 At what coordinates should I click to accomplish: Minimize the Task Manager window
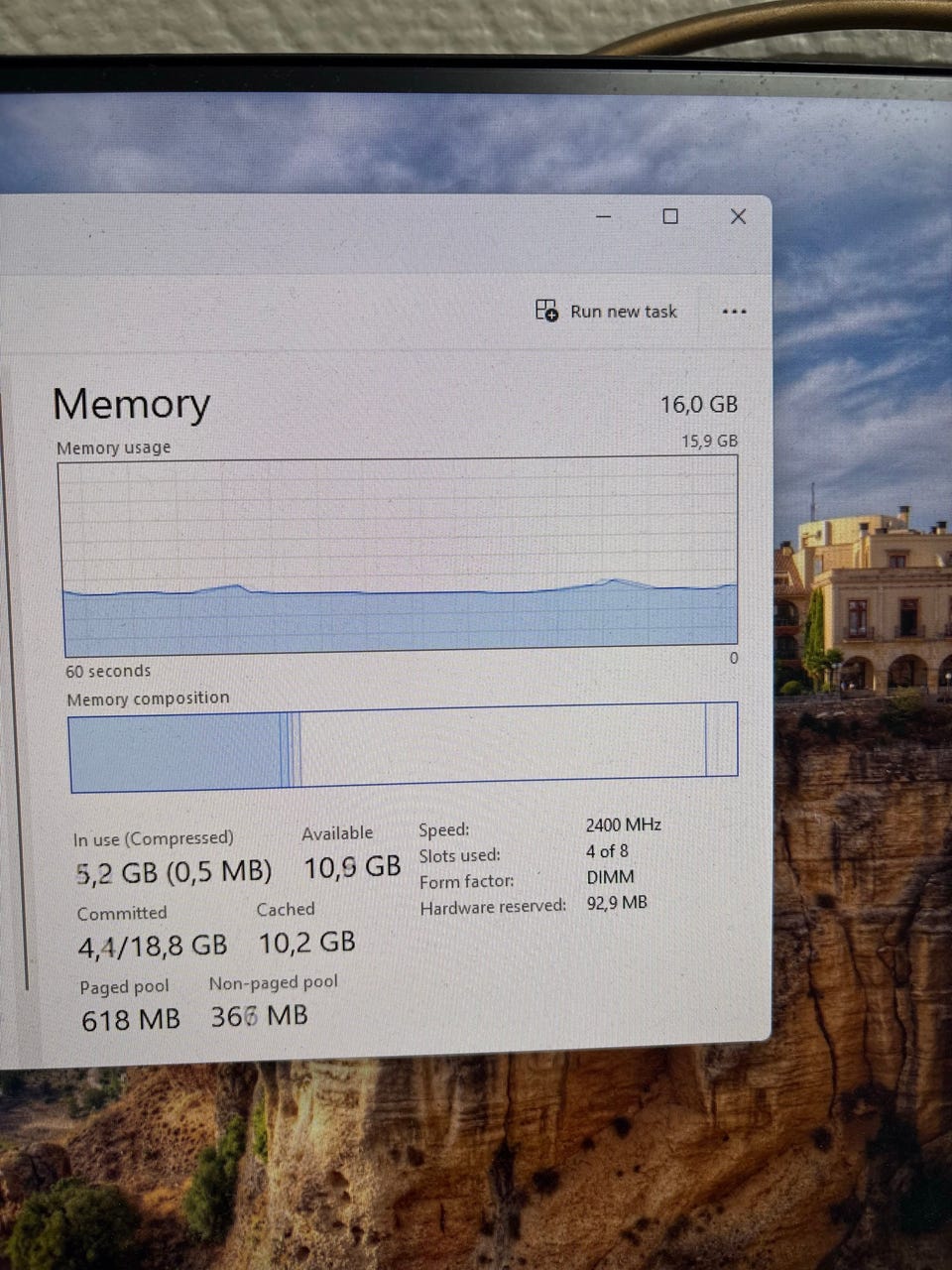[603, 216]
